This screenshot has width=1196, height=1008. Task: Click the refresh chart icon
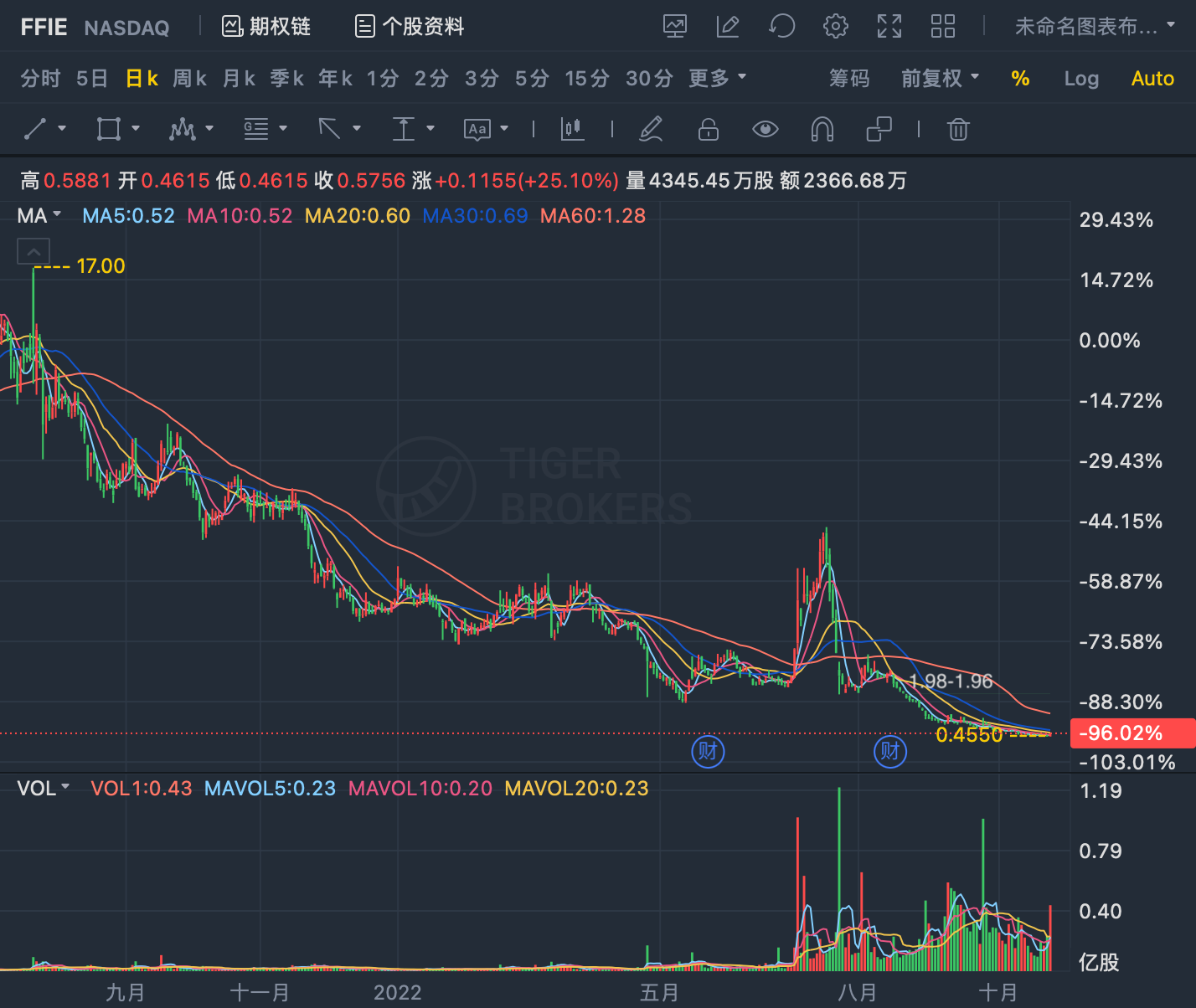coord(781,27)
